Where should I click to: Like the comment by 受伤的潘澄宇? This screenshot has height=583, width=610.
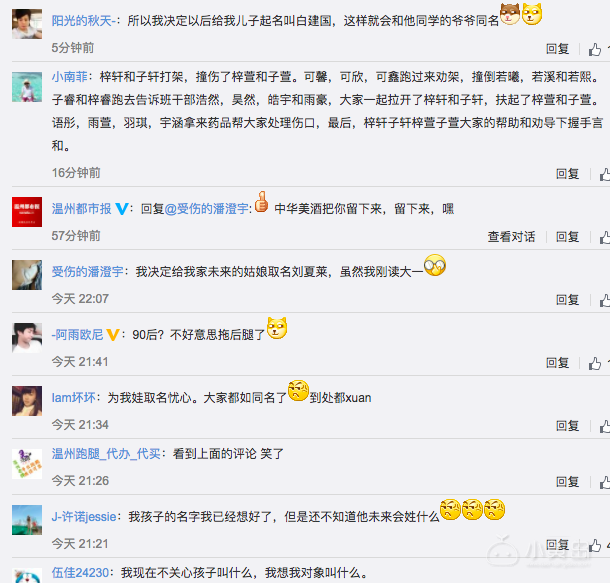(x=605, y=300)
